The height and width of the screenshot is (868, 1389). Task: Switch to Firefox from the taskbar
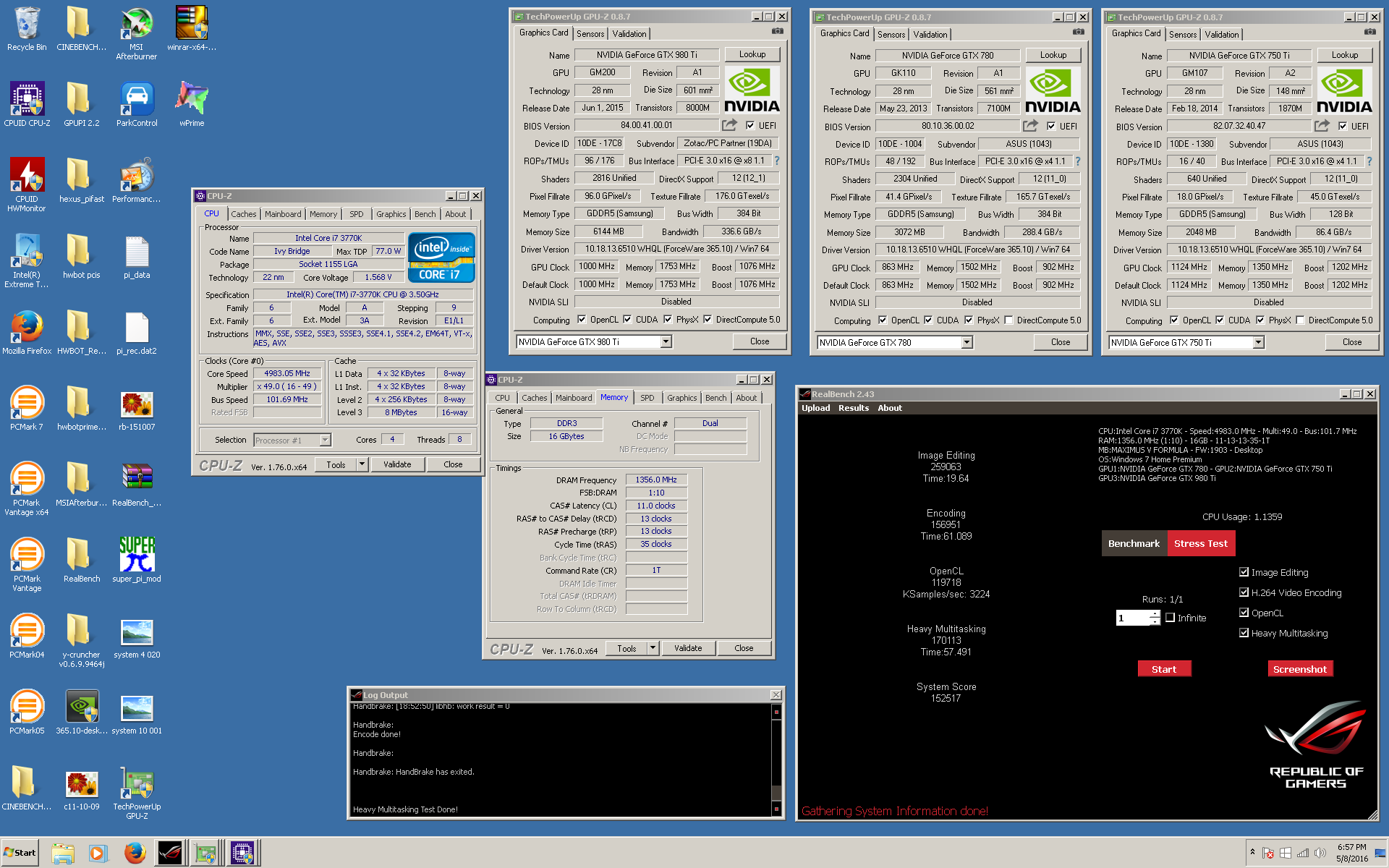point(135,854)
